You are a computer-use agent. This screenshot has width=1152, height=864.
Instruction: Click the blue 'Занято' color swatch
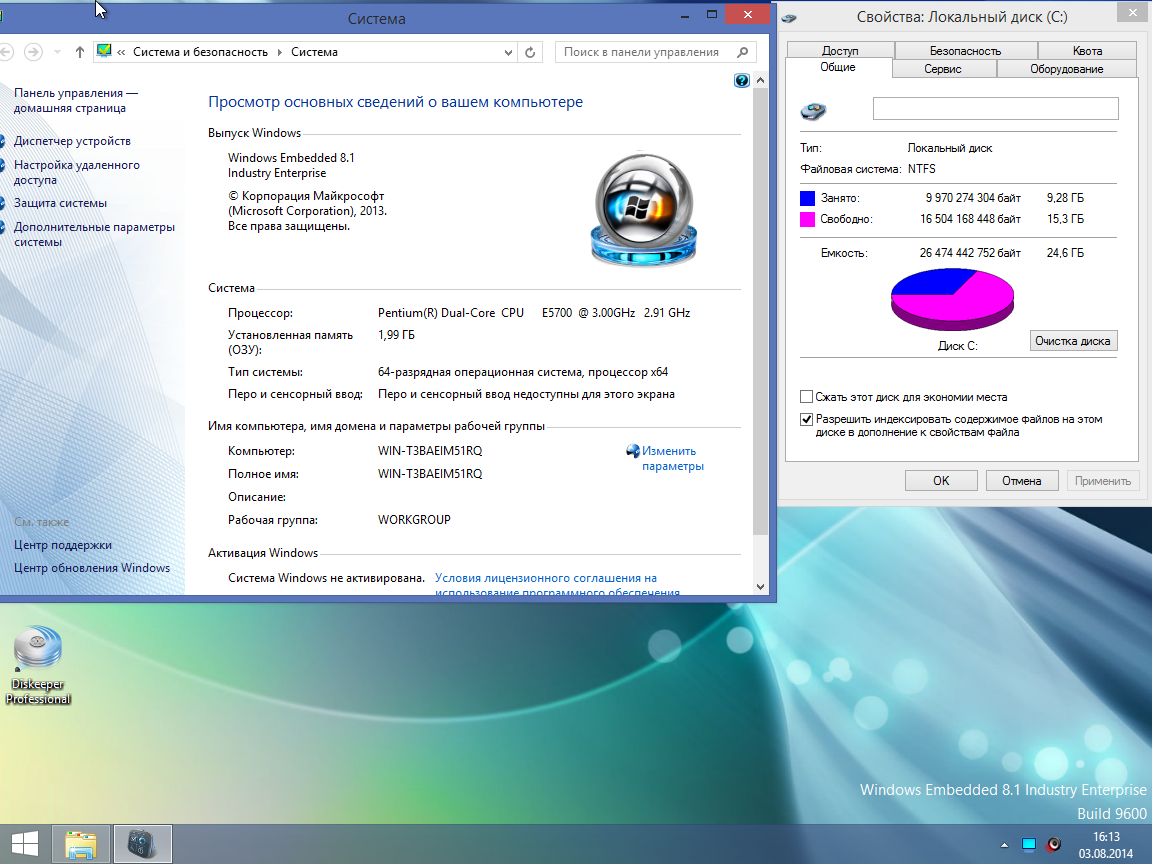point(807,198)
